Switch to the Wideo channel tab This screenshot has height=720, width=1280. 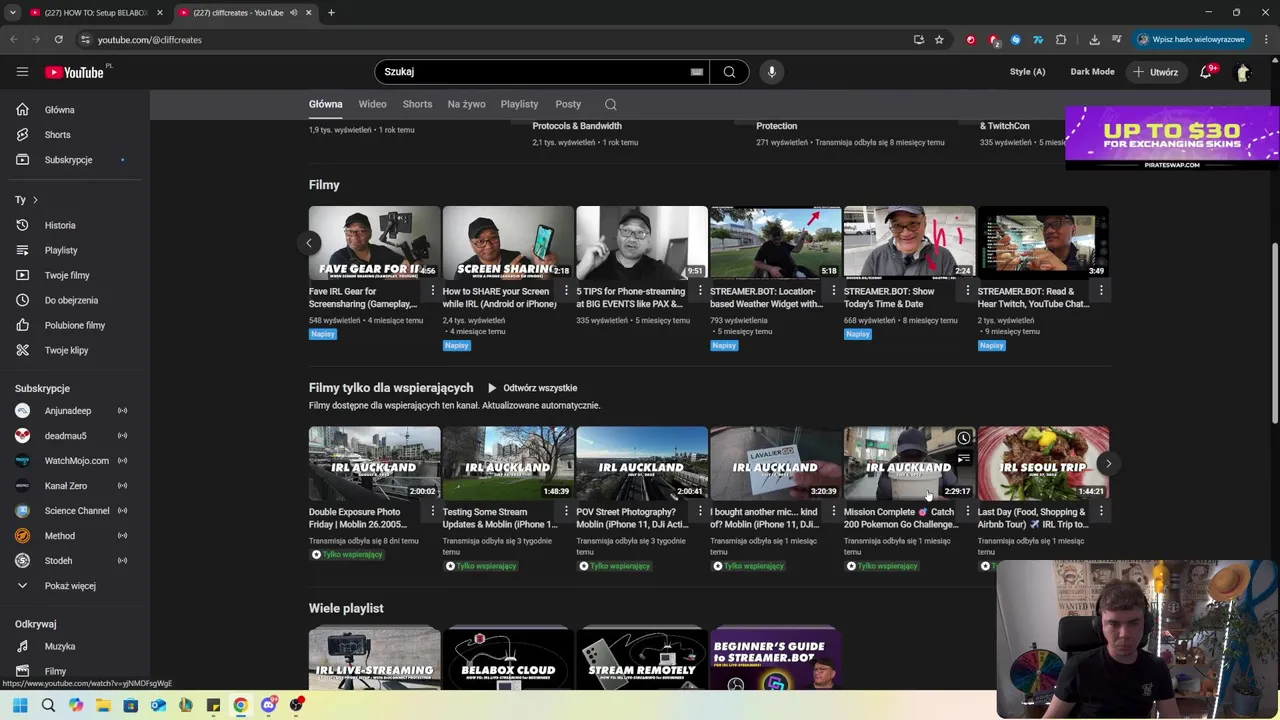point(372,104)
